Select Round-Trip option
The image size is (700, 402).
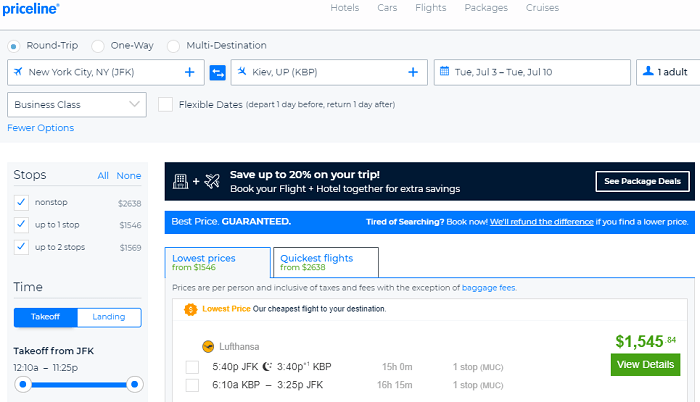[13, 46]
